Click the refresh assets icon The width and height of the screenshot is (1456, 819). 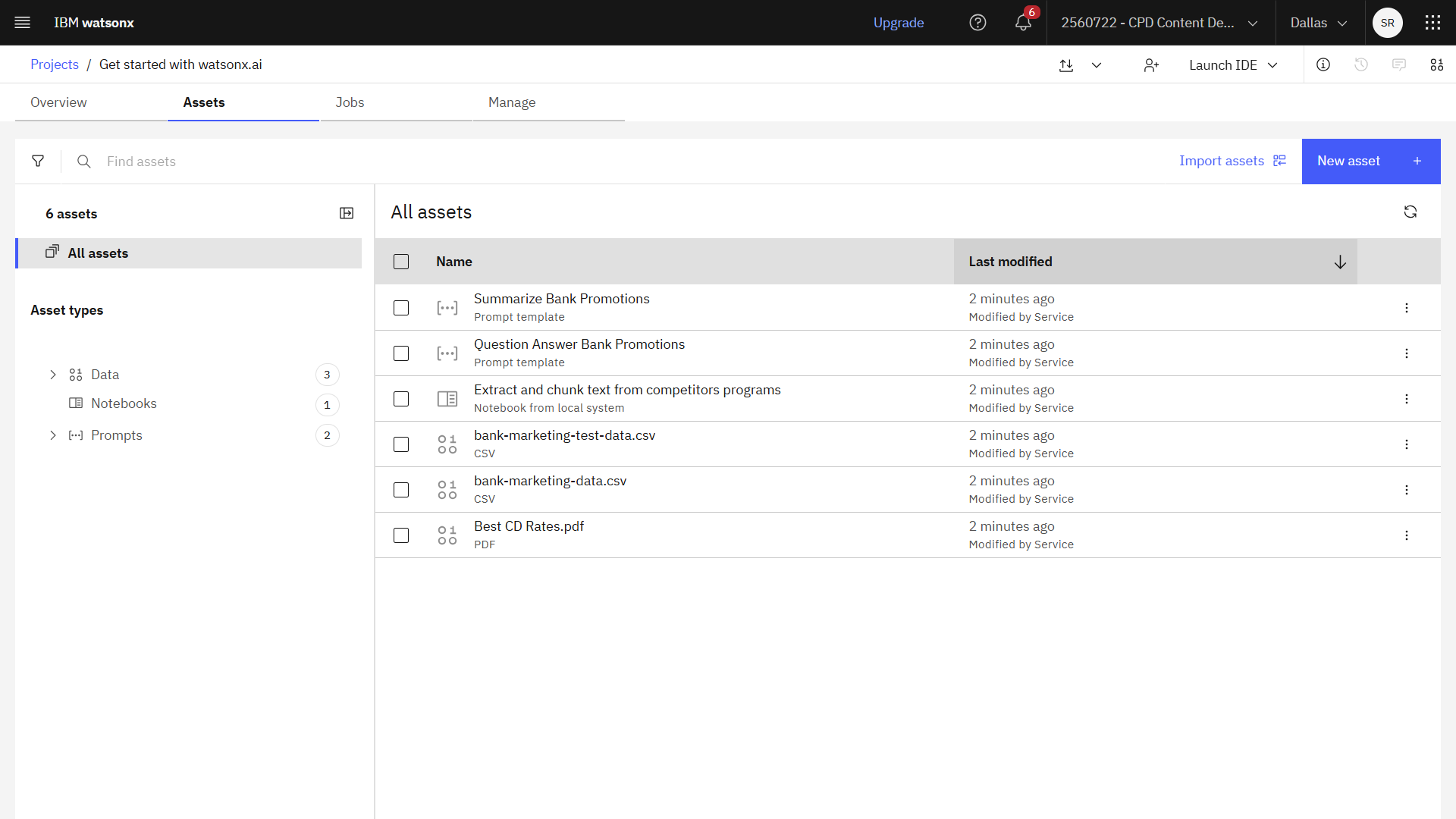pyautogui.click(x=1410, y=212)
